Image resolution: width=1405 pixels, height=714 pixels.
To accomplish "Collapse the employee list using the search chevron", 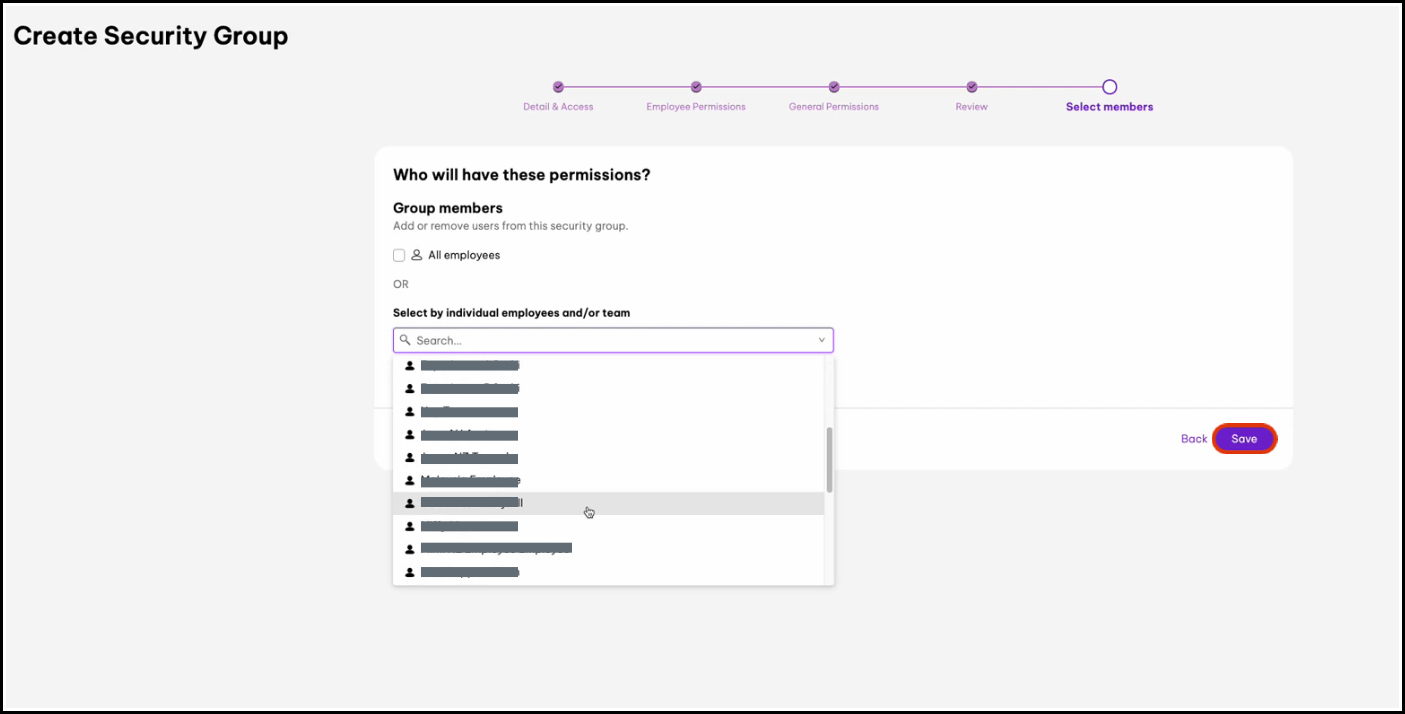I will tap(822, 340).
